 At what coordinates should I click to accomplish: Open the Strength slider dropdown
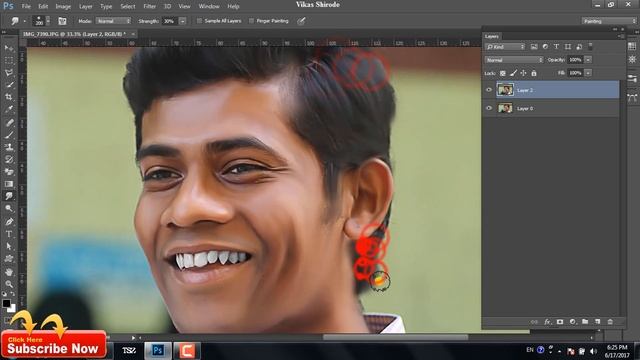point(182,21)
